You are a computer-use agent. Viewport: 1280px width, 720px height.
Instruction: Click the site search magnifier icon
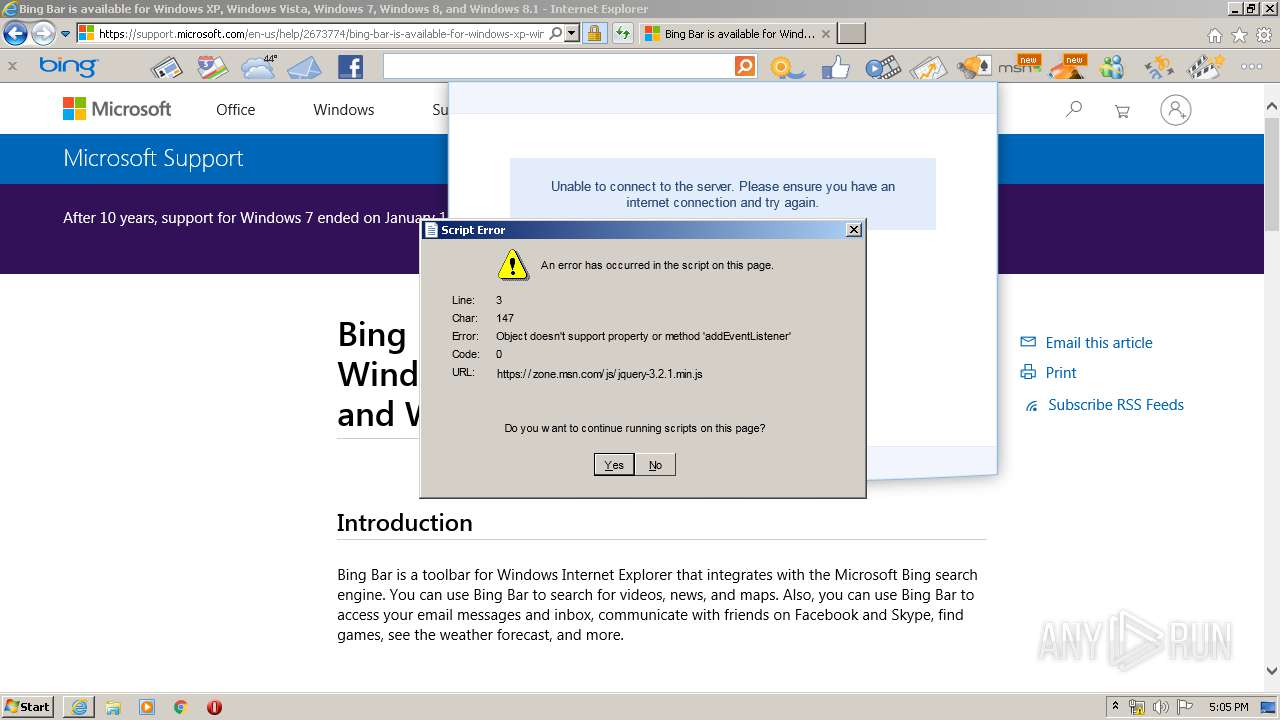(1073, 109)
